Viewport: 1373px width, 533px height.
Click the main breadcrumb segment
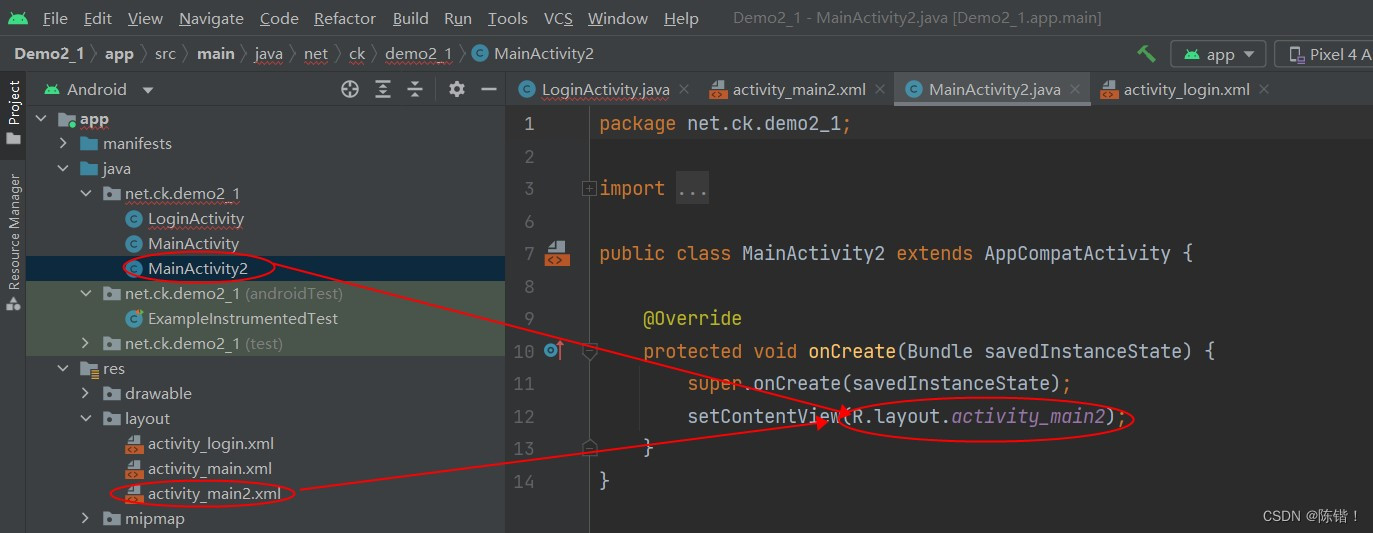coord(215,53)
